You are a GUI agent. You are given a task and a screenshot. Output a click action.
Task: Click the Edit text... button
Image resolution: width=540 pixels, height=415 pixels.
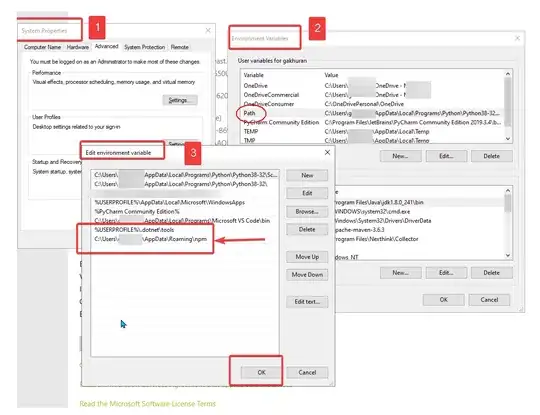307,302
